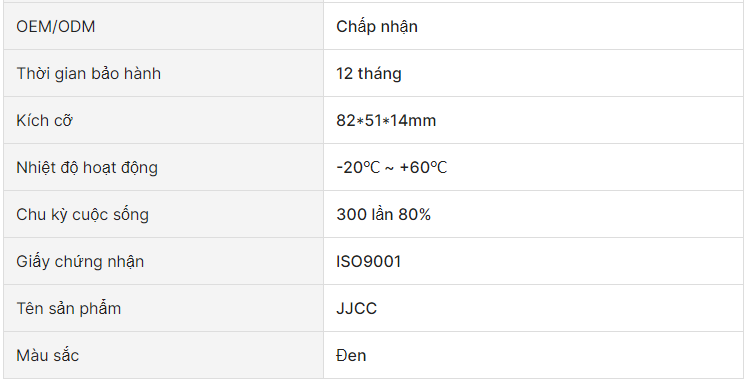
Task: Select the ISO9001 certificate value
Action: pyautogui.click(x=369, y=261)
